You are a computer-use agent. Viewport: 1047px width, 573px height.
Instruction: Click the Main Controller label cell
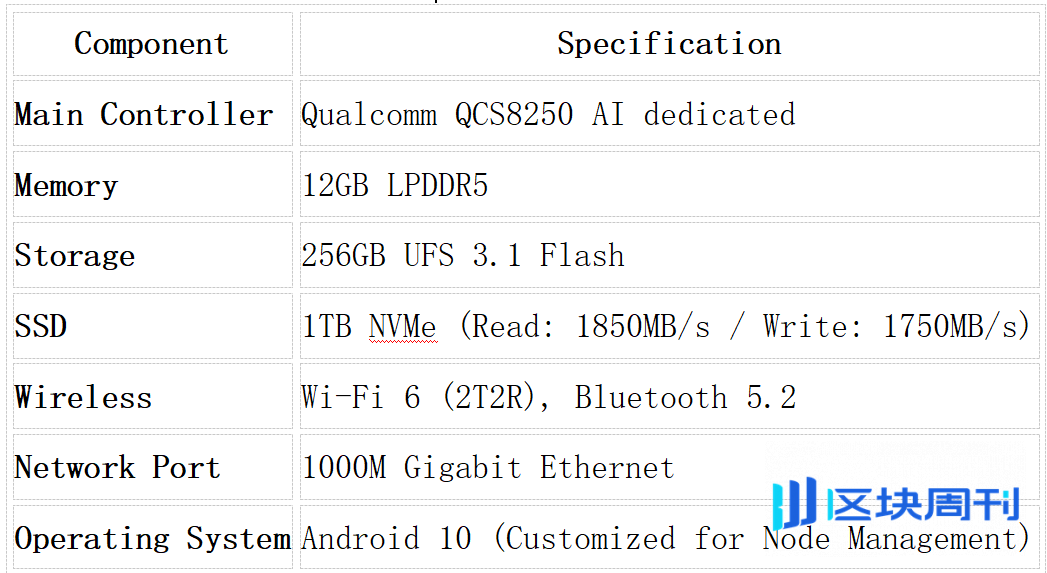(153, 114)
